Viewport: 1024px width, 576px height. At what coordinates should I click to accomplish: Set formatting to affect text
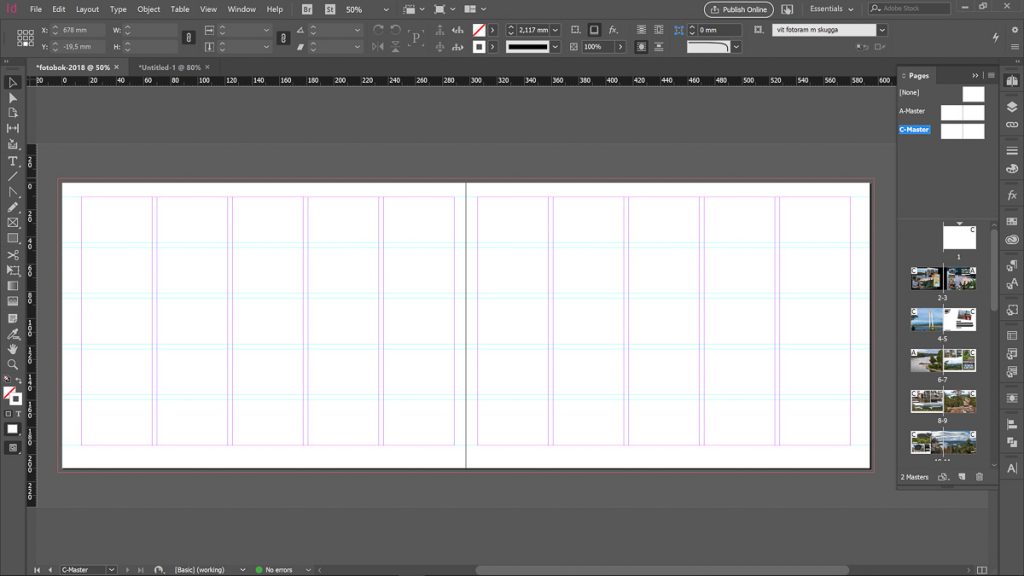point(18,414)
